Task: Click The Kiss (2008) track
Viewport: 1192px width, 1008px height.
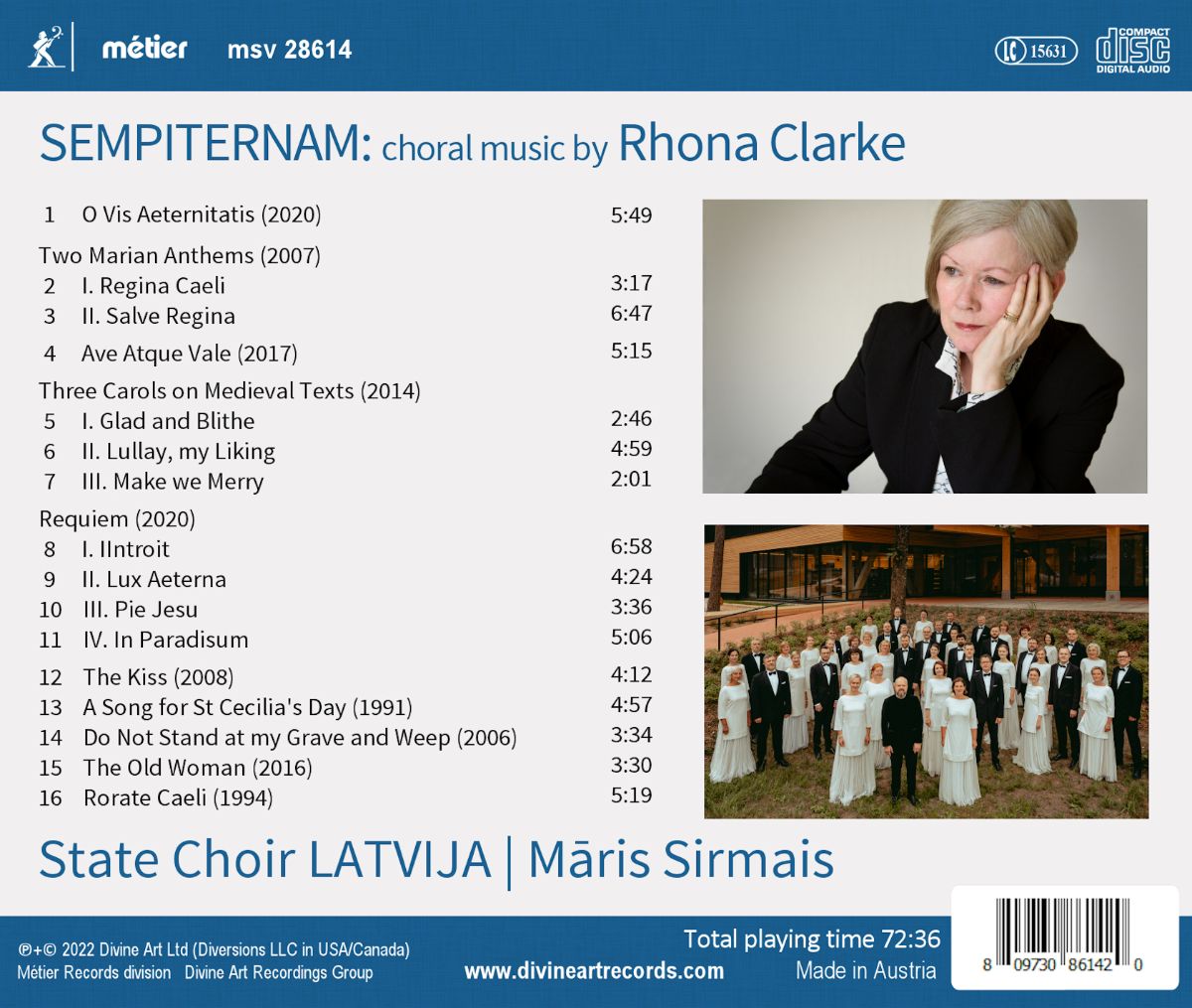Action: point(159,677)
